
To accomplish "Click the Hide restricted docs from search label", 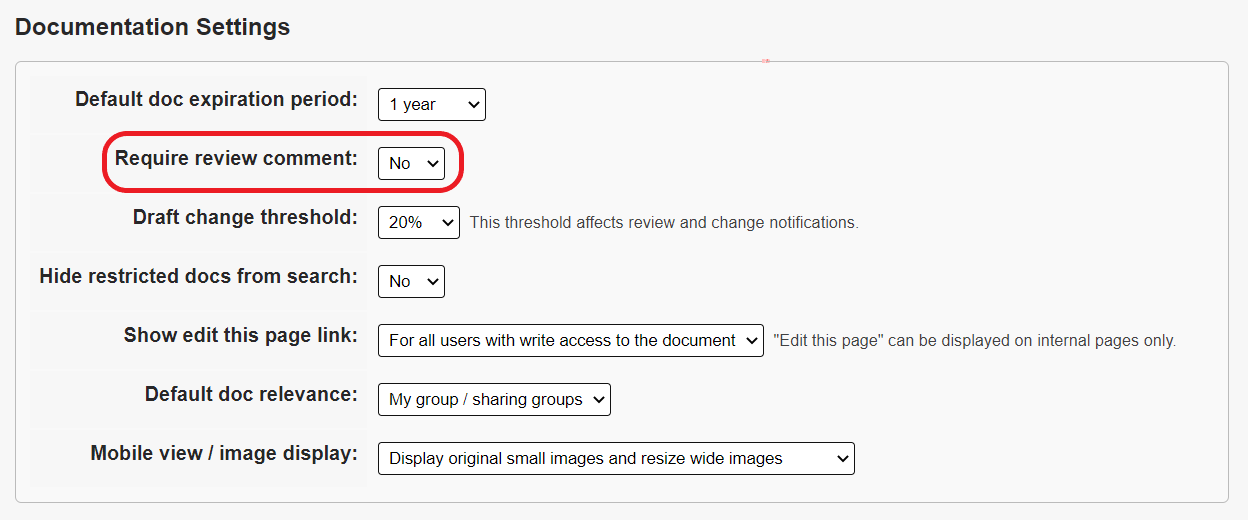I will click(x=198, y=277).
